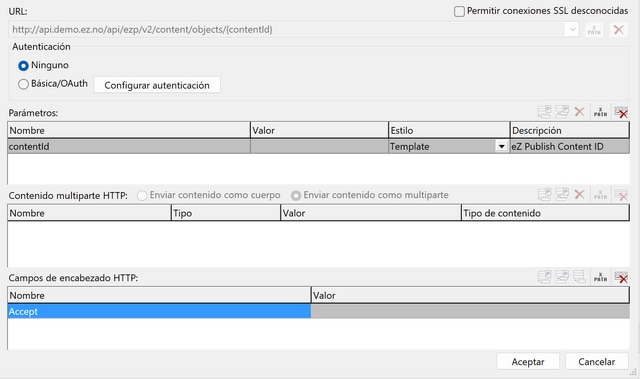Open the URL history dropdown arrow
This screenshot has width=640, height=379.
(x=572, y=29)
